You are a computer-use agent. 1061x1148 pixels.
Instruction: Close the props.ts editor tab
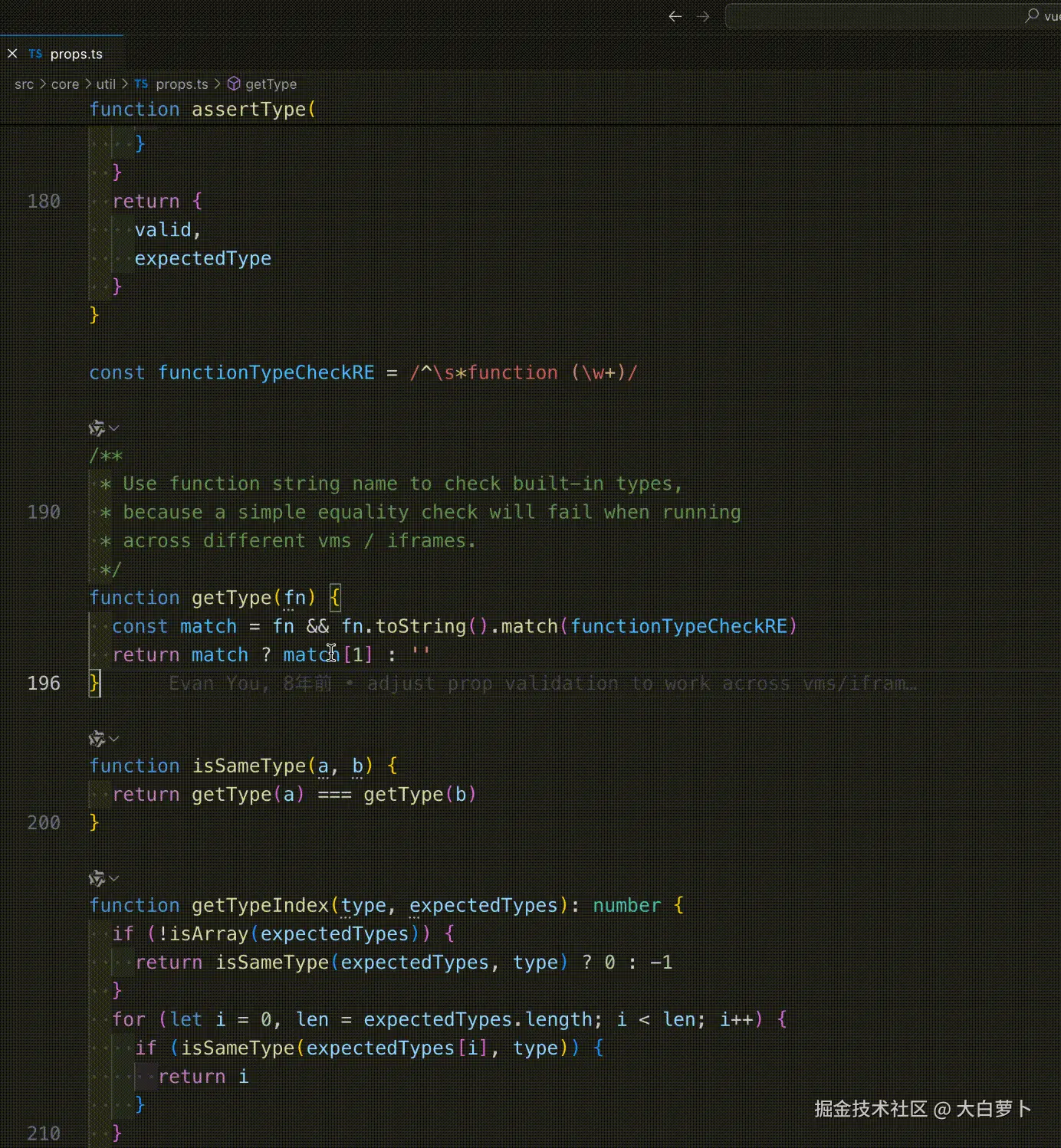12,54
